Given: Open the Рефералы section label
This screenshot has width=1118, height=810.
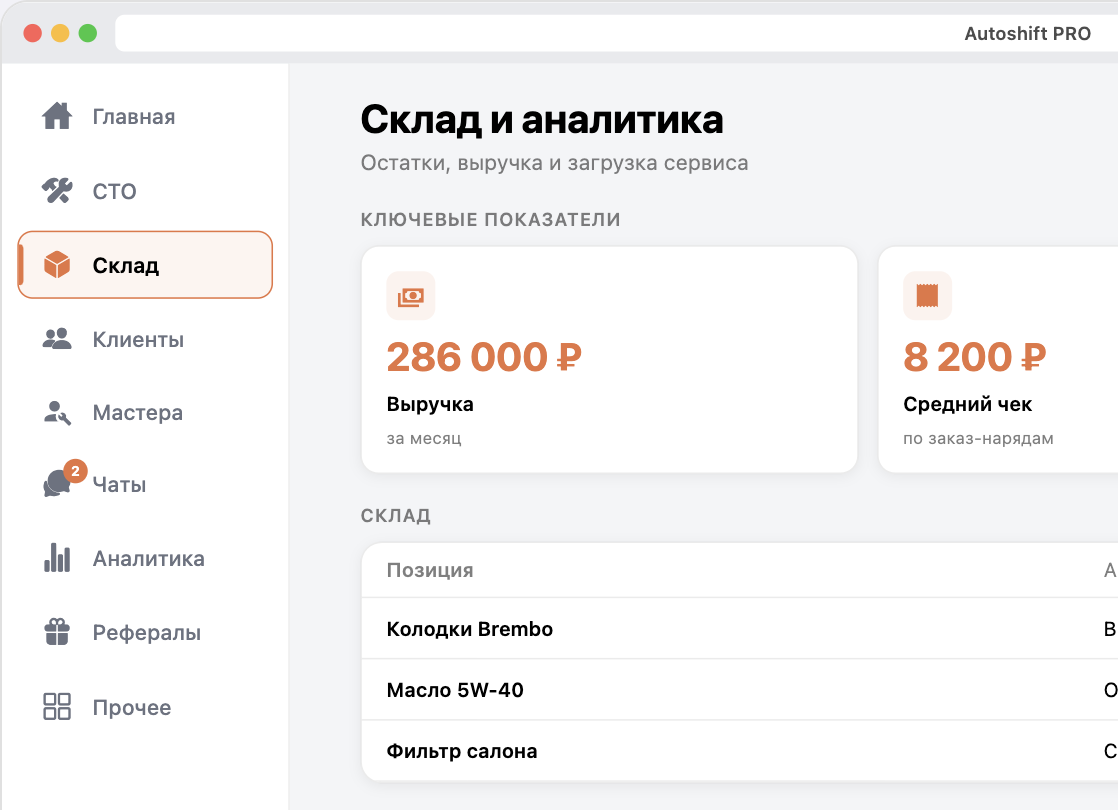Looking at the screenshot, I should (147, 632).
